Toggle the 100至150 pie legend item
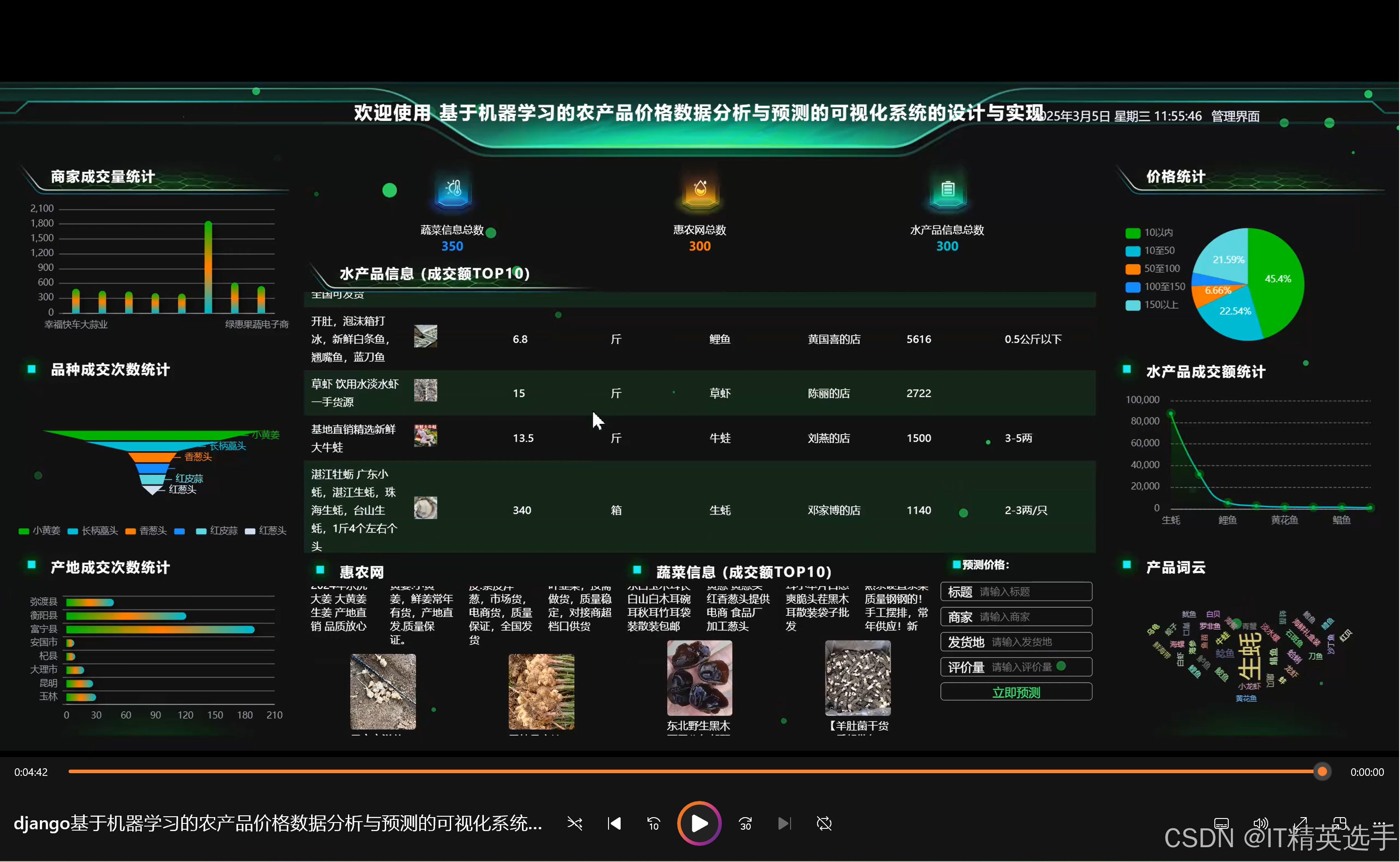1400x862 pixels. (1156, 287)
